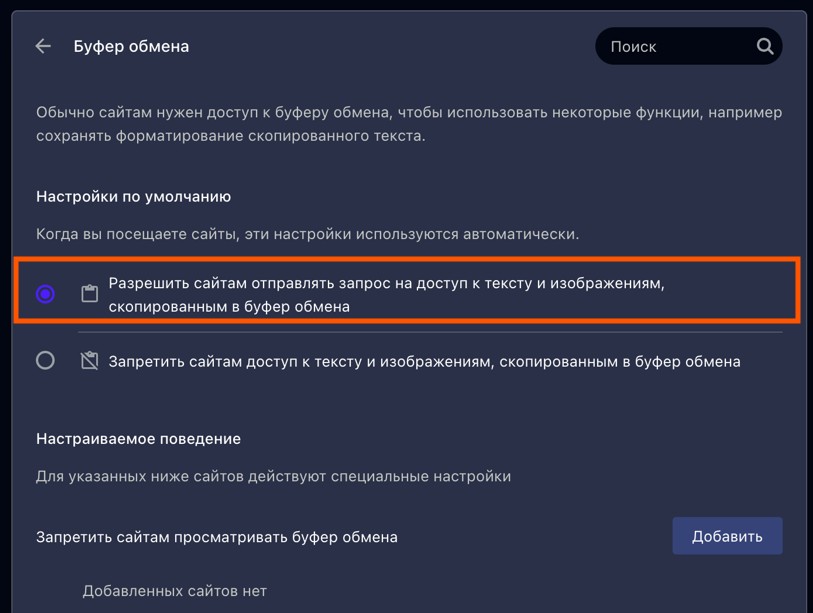The height and width of the screenshot is (613, 813).
Task: Click the Запретить сайтам доступ к тексту label
Action: (424, 361)
